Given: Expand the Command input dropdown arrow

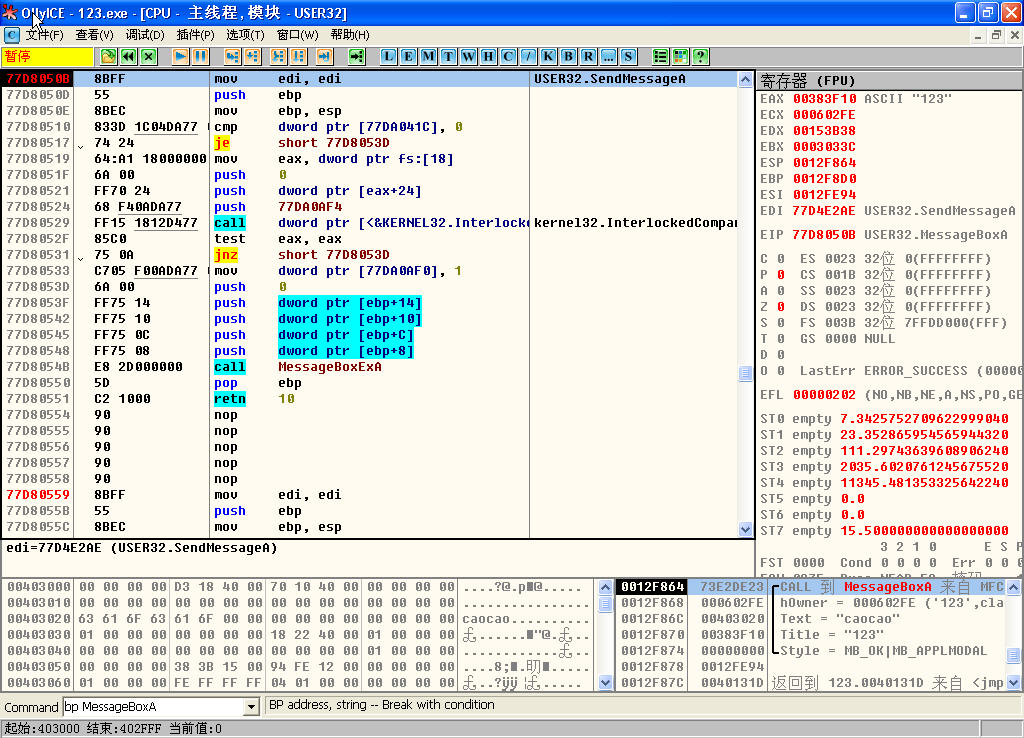Looking at the screenshot, I should [251, 707].
